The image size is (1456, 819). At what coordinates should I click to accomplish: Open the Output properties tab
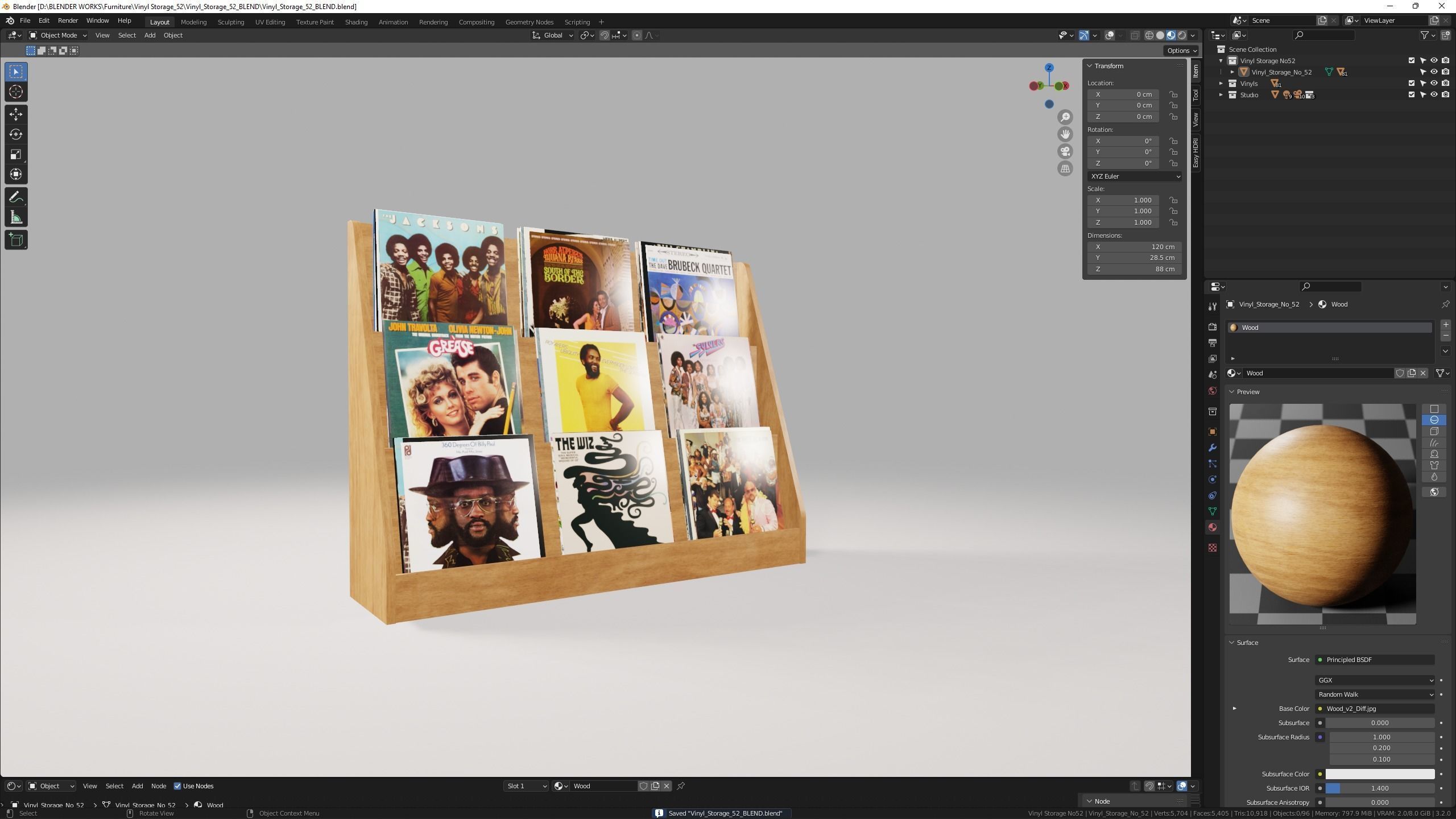(x=1213, y=342)
